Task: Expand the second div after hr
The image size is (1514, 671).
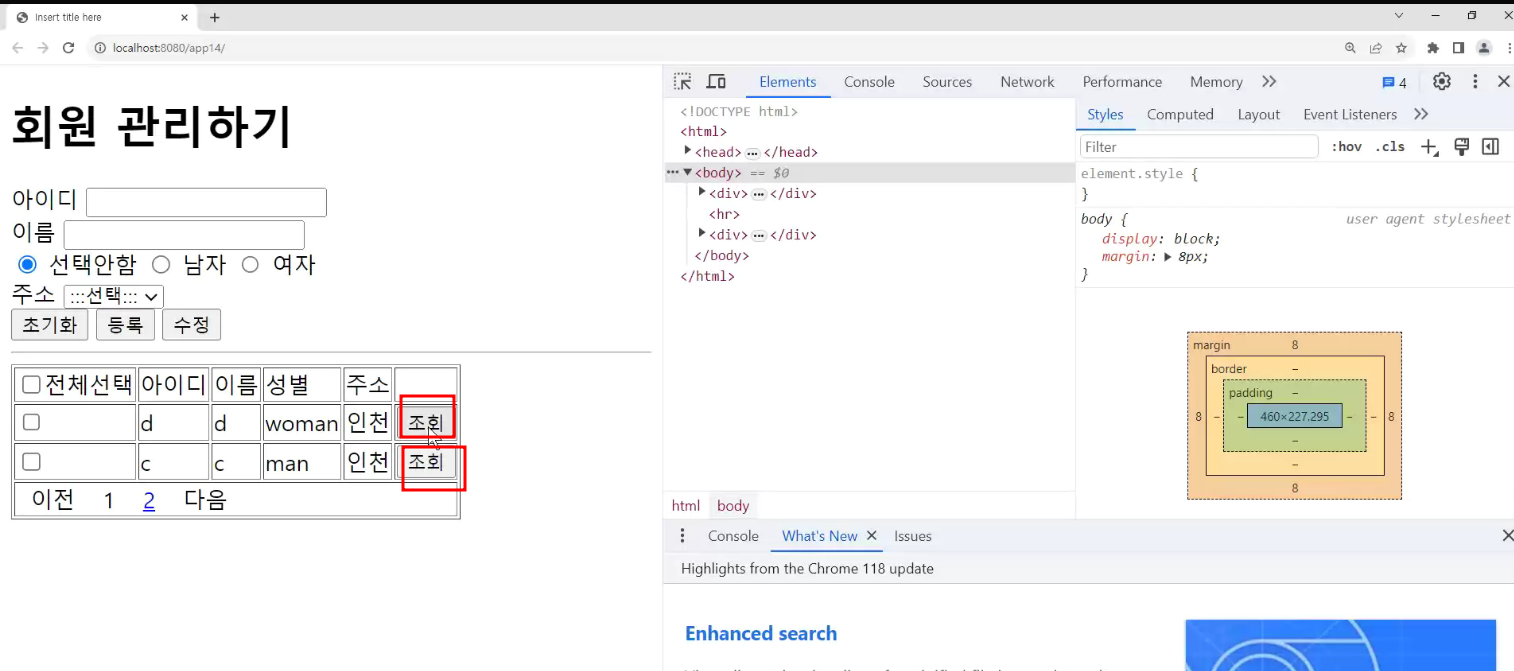Action: (x=702, y=233)
